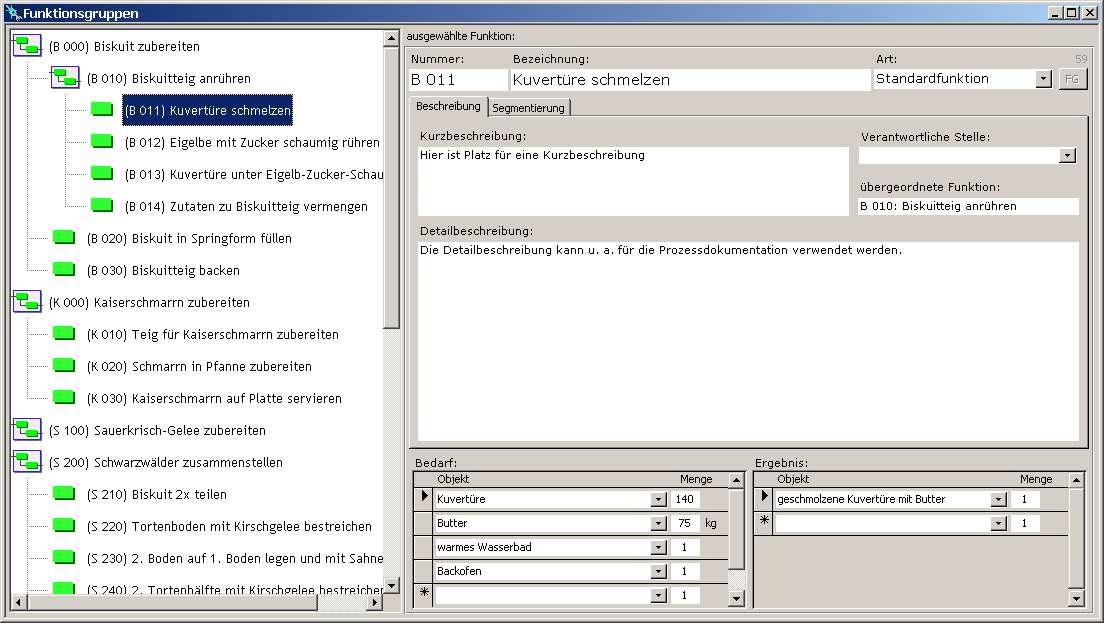Click the group icon of B 000 Biskuit zubereiten
The width and height of the screenshot is (1104, 623).
[x=27, y=46]
